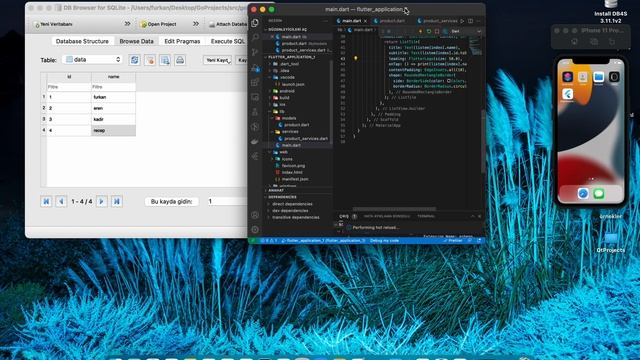Select product_services editor tab
640x360 pixels.
click(x=438, y=20)
